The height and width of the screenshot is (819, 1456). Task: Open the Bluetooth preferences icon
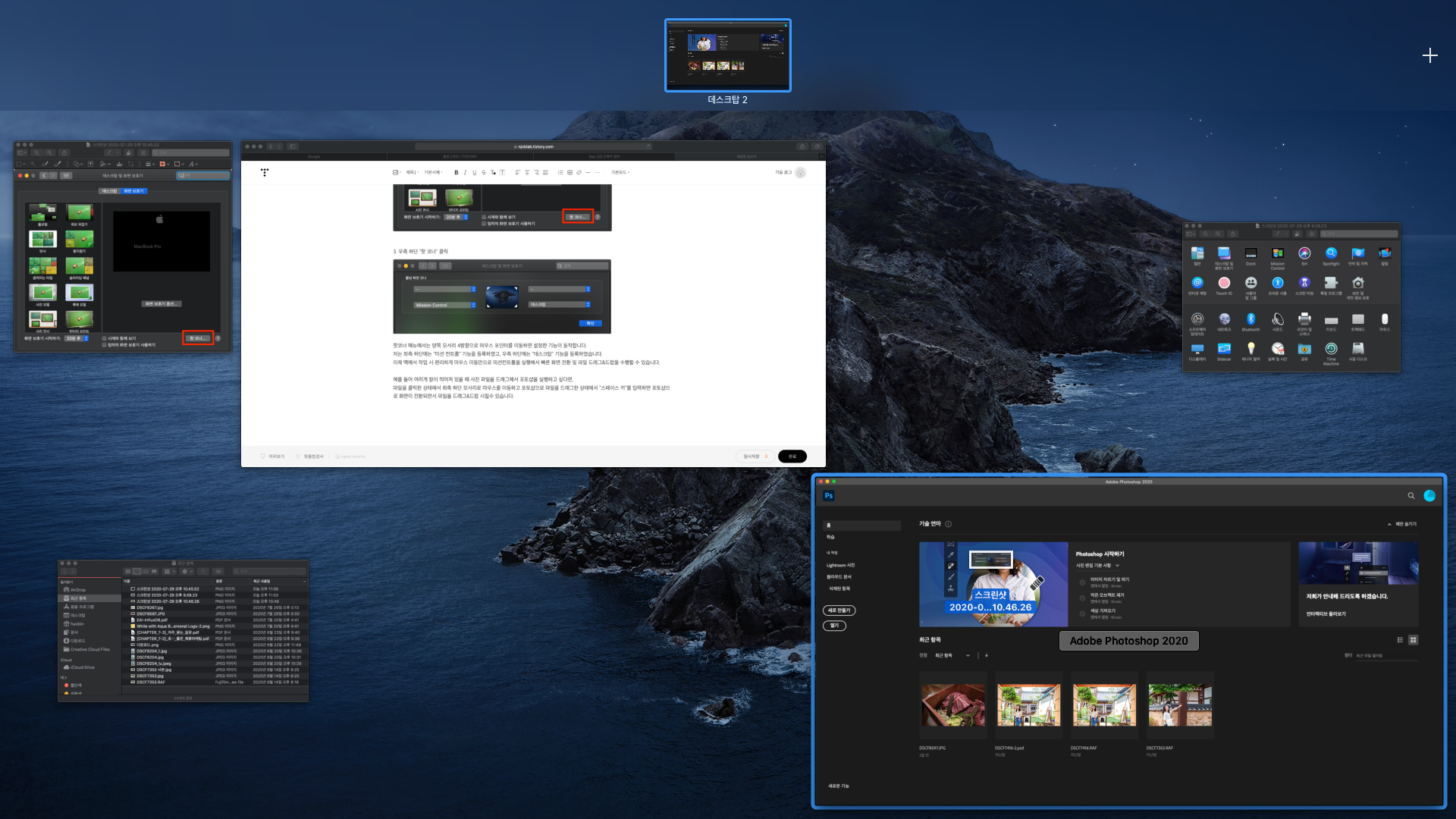tap(1250, 319)
